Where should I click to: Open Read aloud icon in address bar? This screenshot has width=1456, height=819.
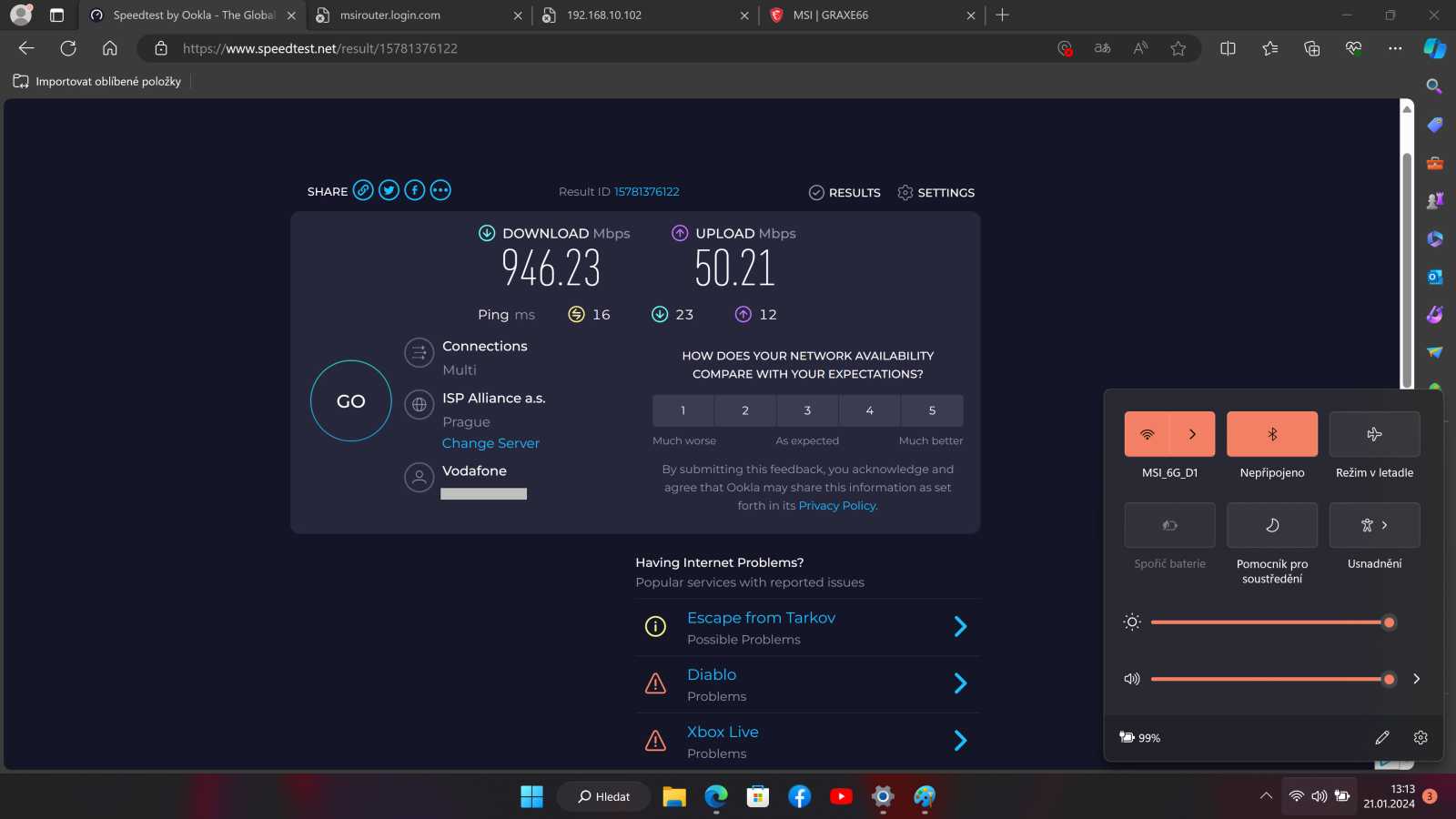tap(1140, 48)
